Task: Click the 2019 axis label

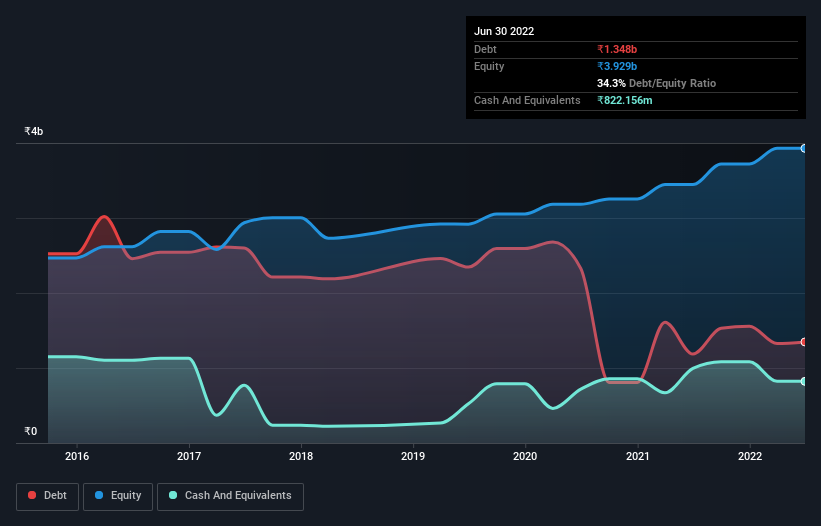Action: [x=413, y=456]
